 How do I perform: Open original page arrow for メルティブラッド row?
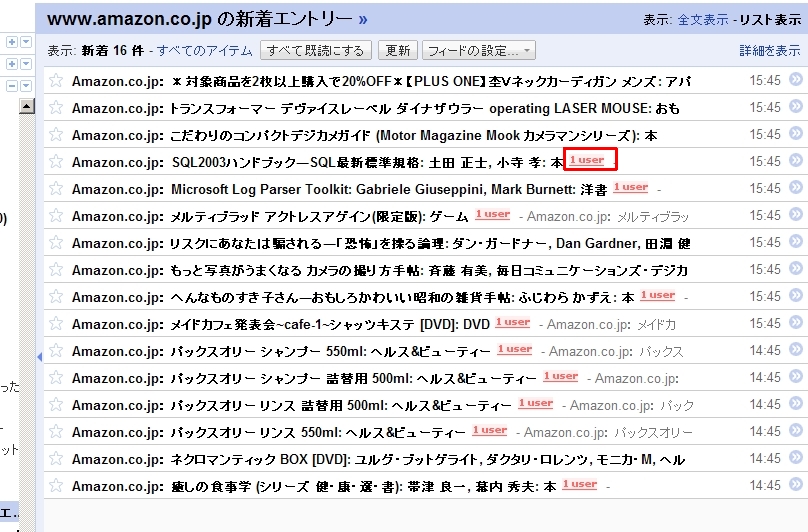[x=796, y=214]
